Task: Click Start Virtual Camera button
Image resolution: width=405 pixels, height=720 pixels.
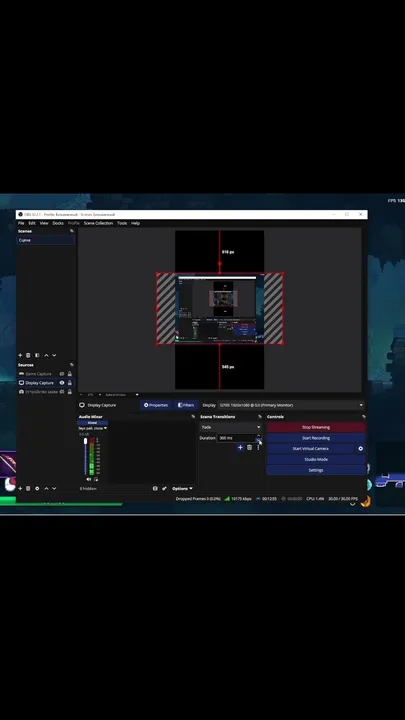Action: [311, 449]
